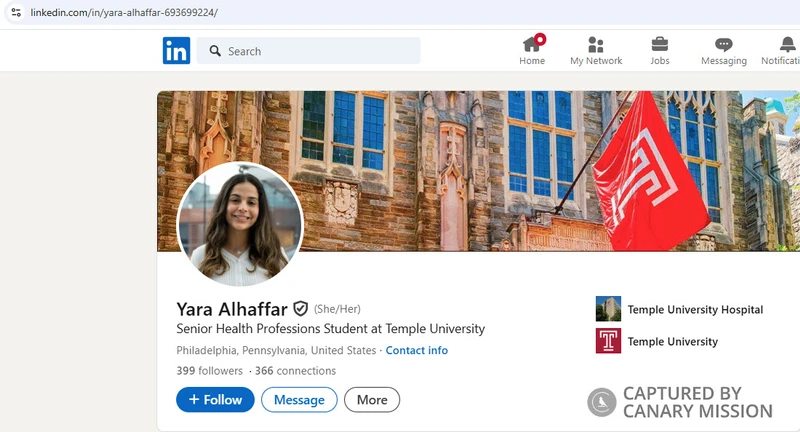Focus the LinkedIn Search field
The height and width of the screenshot is (432, 800).
309,51
